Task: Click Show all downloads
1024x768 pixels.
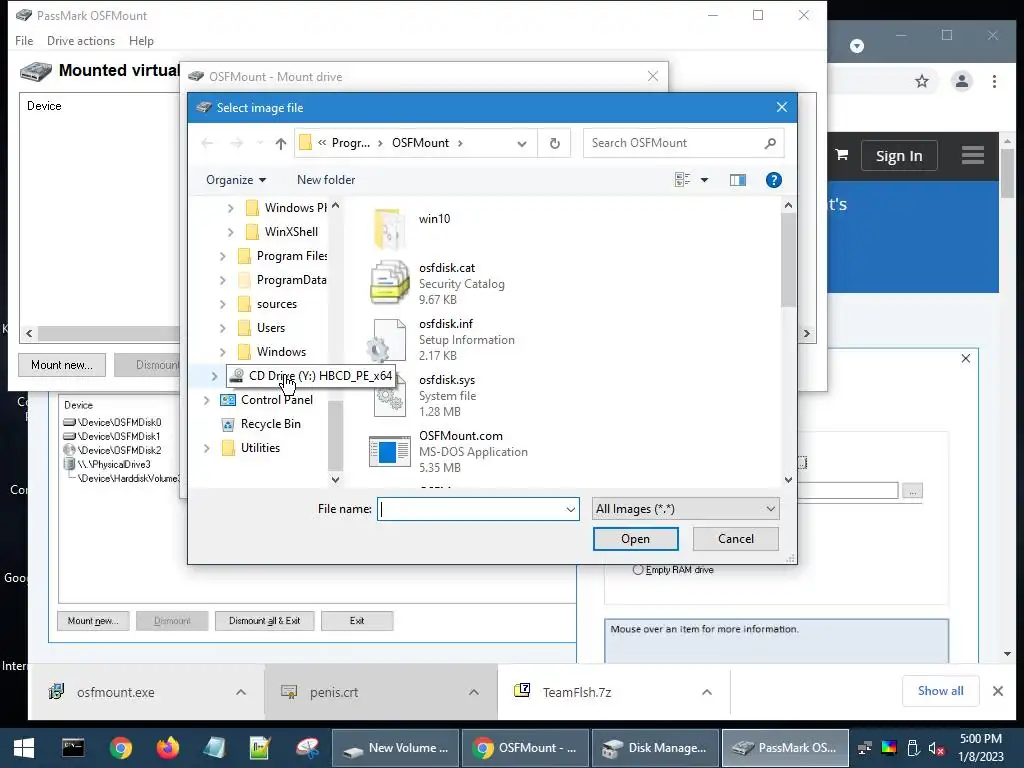Action: (x=940, y=691)
